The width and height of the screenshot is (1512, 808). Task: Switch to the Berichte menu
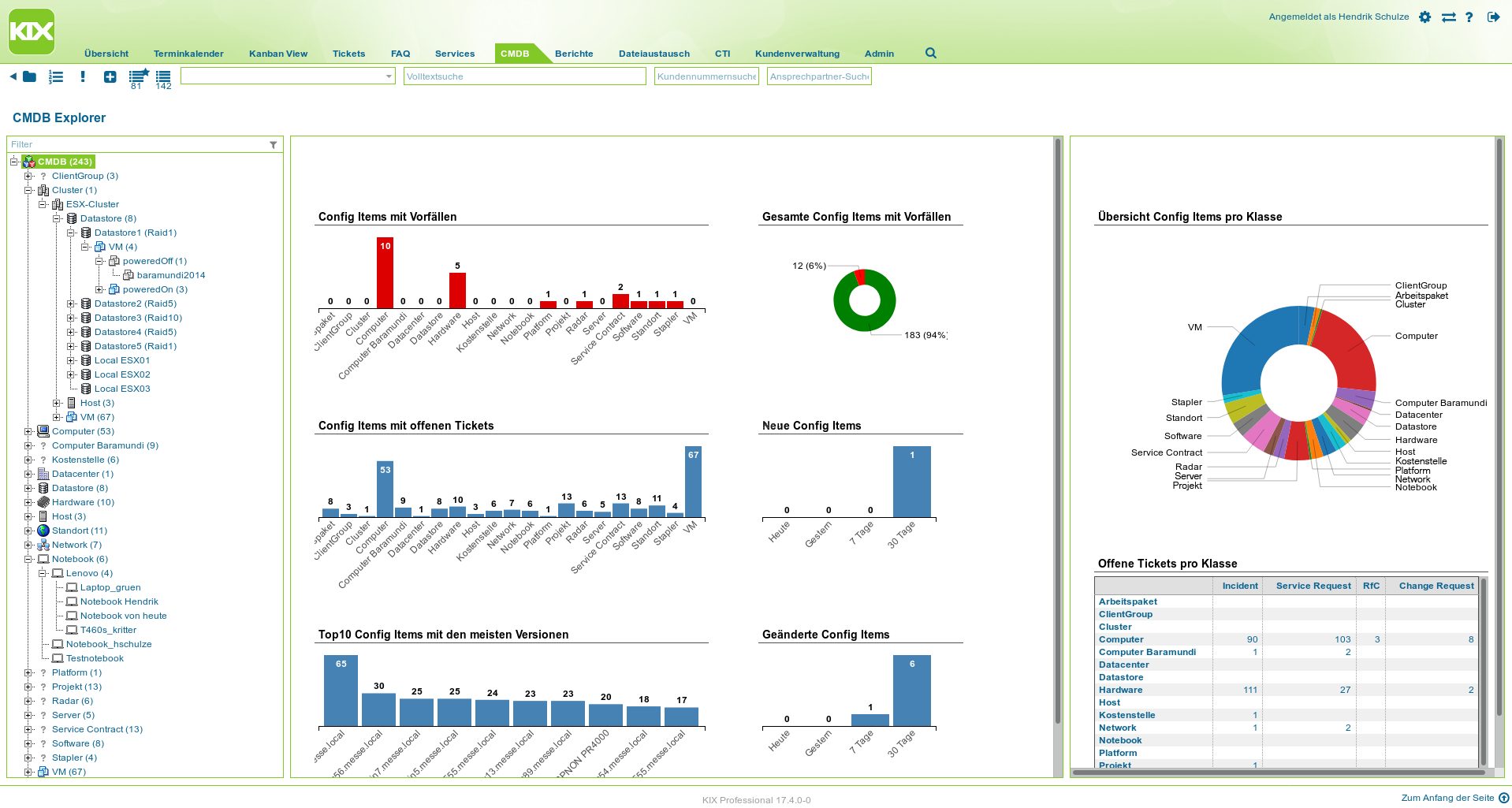click(574, 54)
